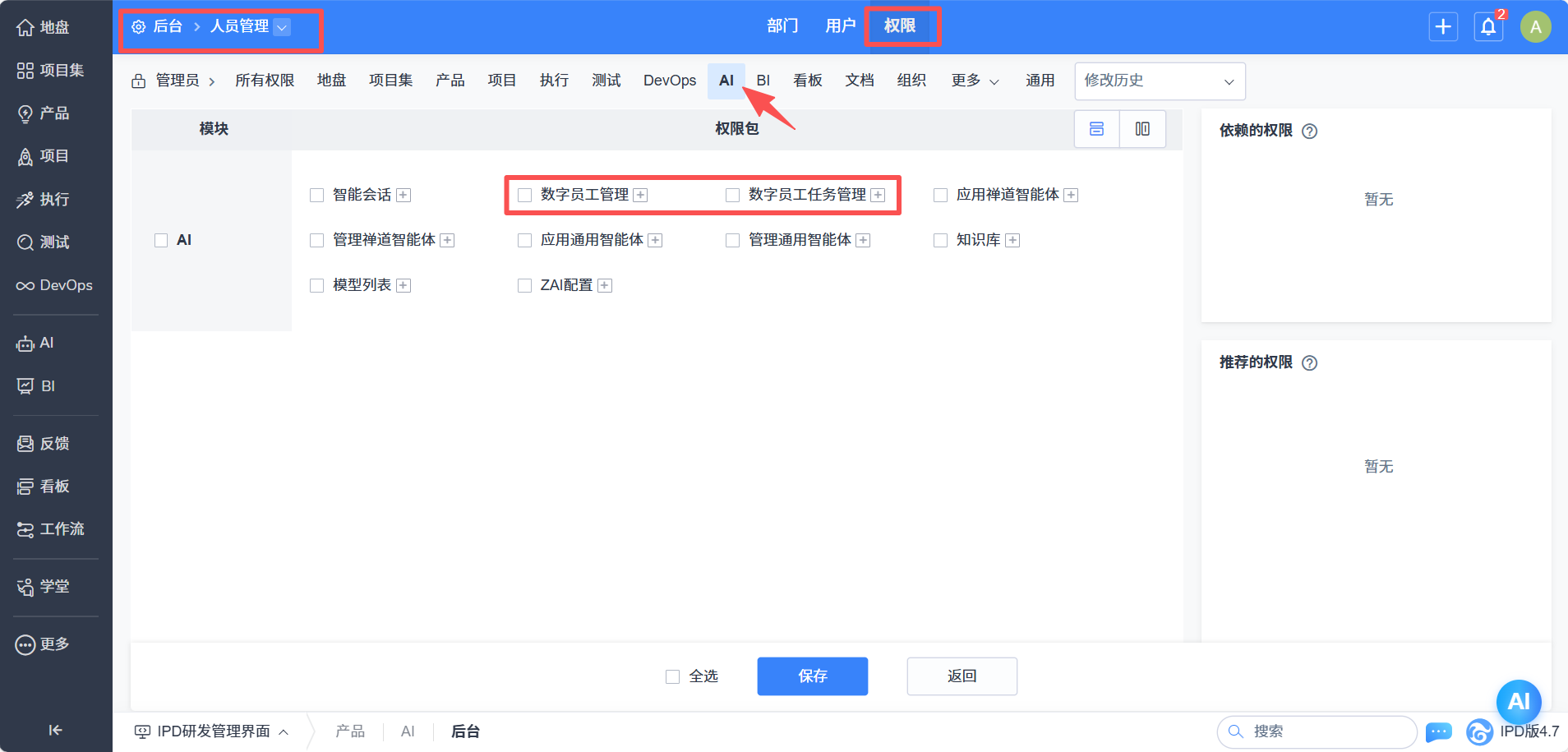
Task: Expand the 数字员工管理 permission package
Action: pyautogui.click(x=640, y=195)
